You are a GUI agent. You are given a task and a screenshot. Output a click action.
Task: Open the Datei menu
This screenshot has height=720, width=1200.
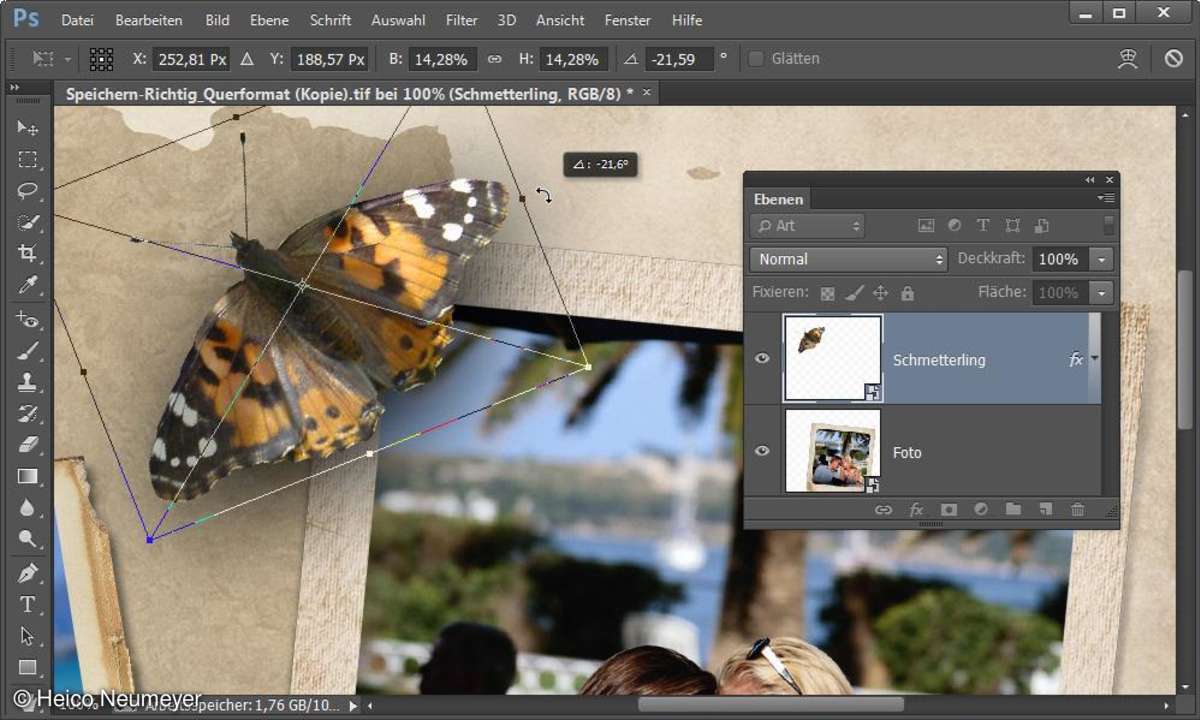point(77,19)
